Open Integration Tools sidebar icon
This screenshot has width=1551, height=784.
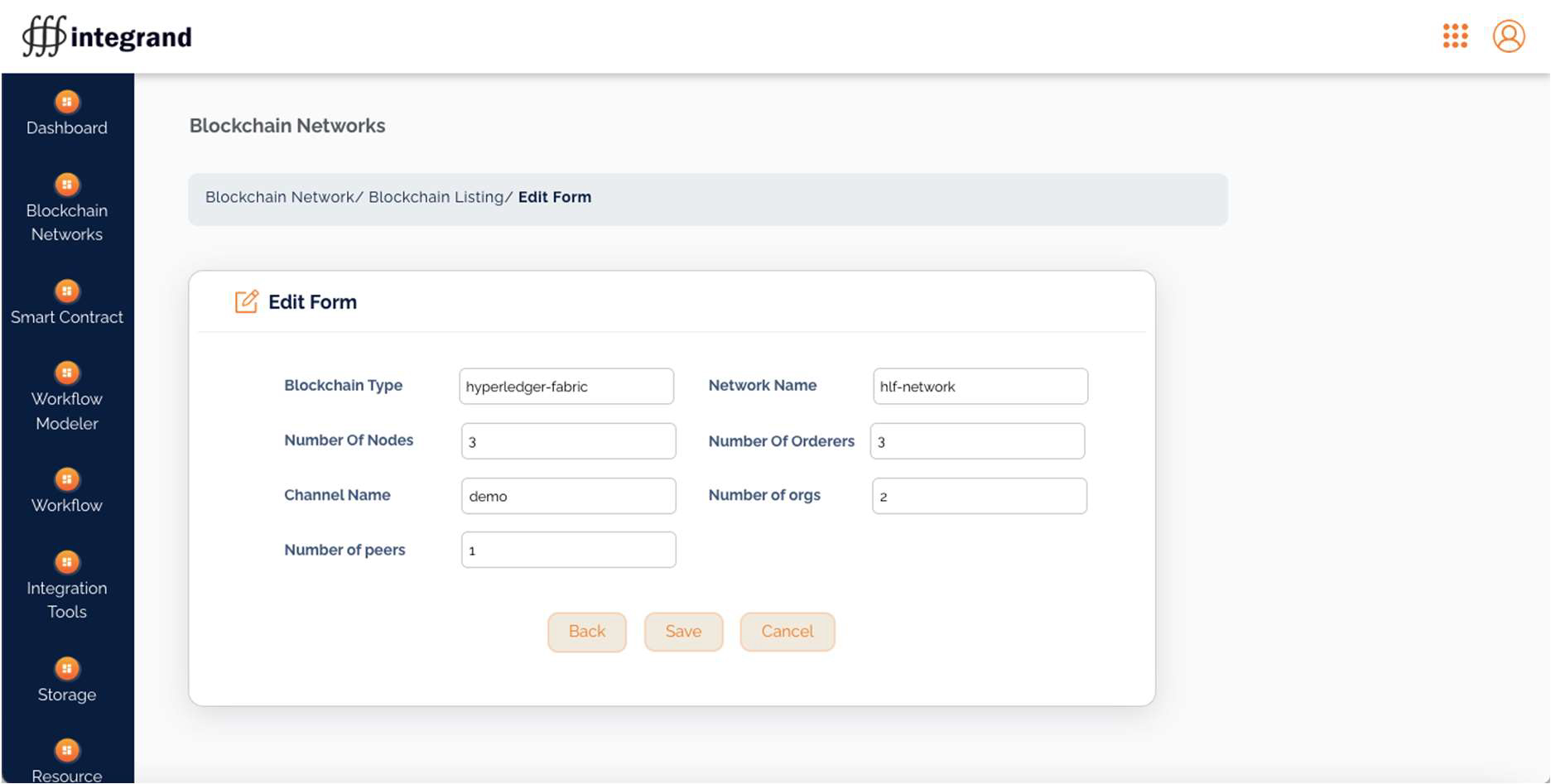(67, 563)
